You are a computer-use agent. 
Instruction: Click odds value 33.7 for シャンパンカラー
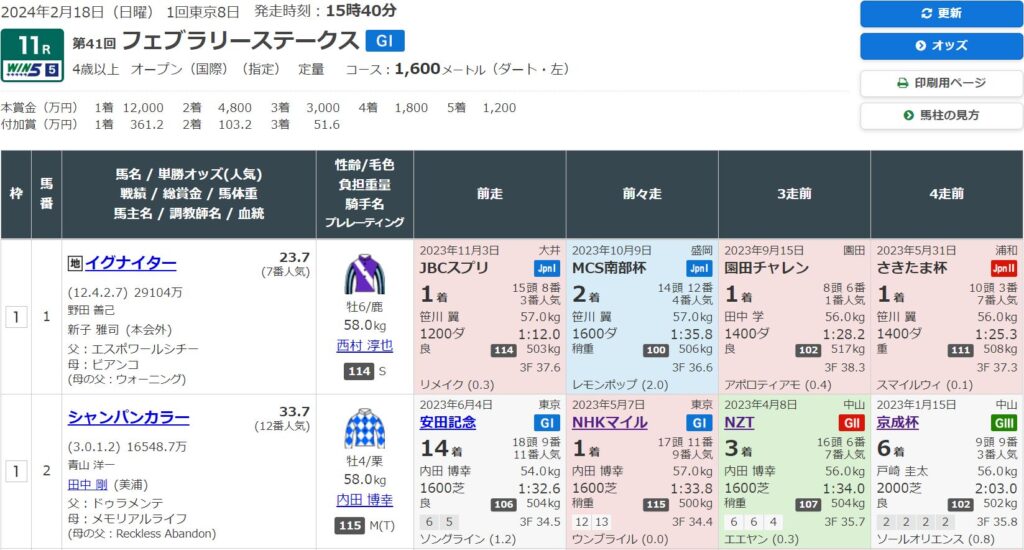coord(294,412)
